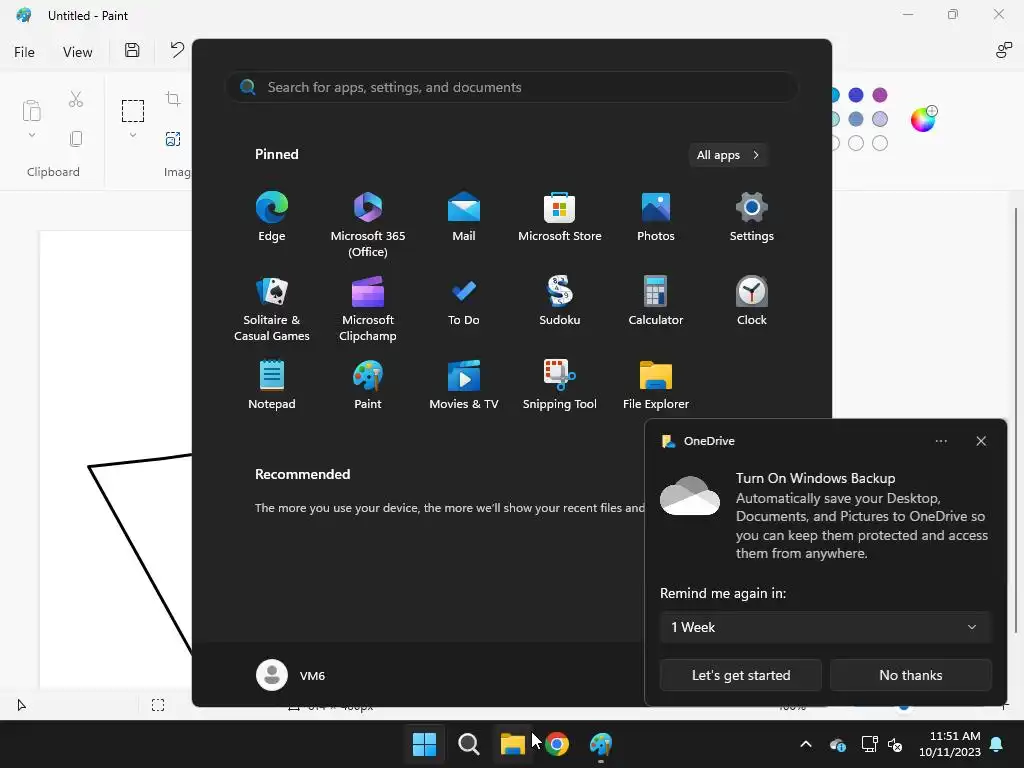Click the Paint window vertical scrollbar
1024x768 pixels.
1016,419
